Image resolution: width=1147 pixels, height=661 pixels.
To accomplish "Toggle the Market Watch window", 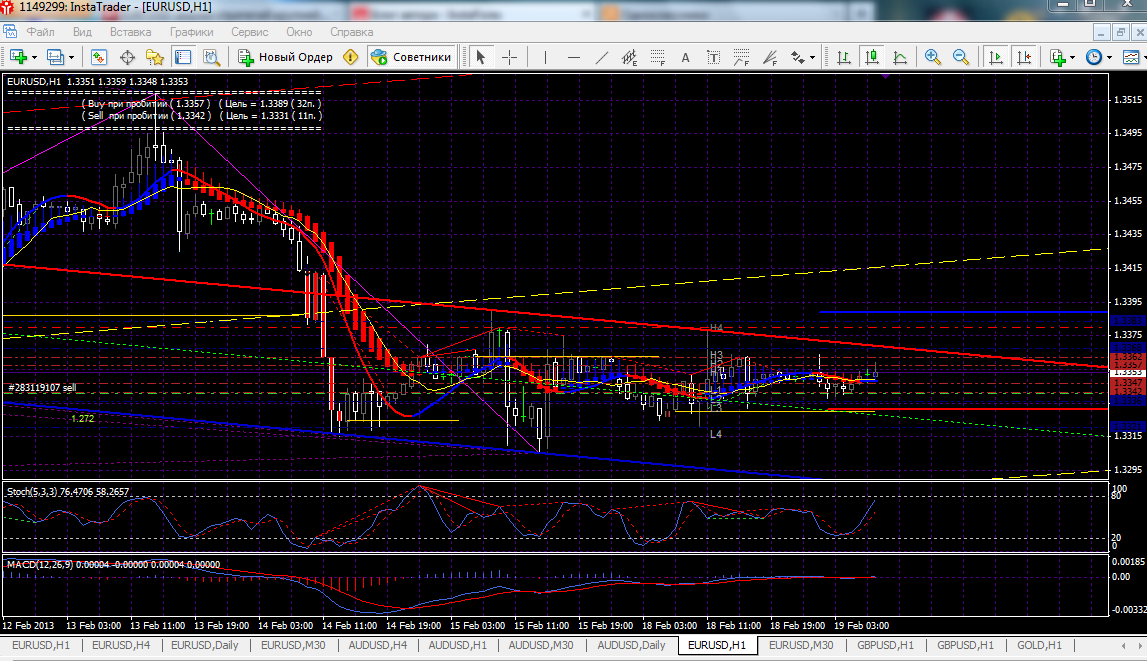I will [99, 57].
